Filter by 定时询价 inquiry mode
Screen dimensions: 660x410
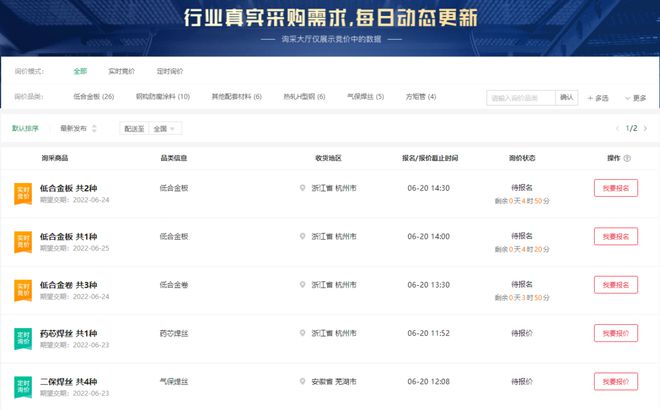pos(170,72)
